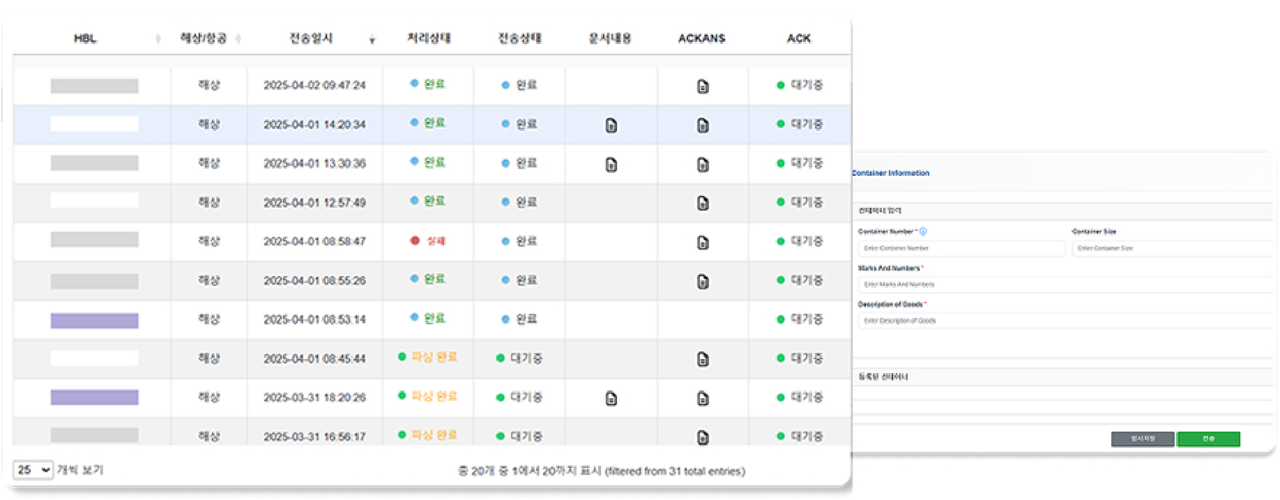Open ACKANS document for 2025-04-01 12:57:49 entry
Viewport: 1280px width, 500px height.
703,203
